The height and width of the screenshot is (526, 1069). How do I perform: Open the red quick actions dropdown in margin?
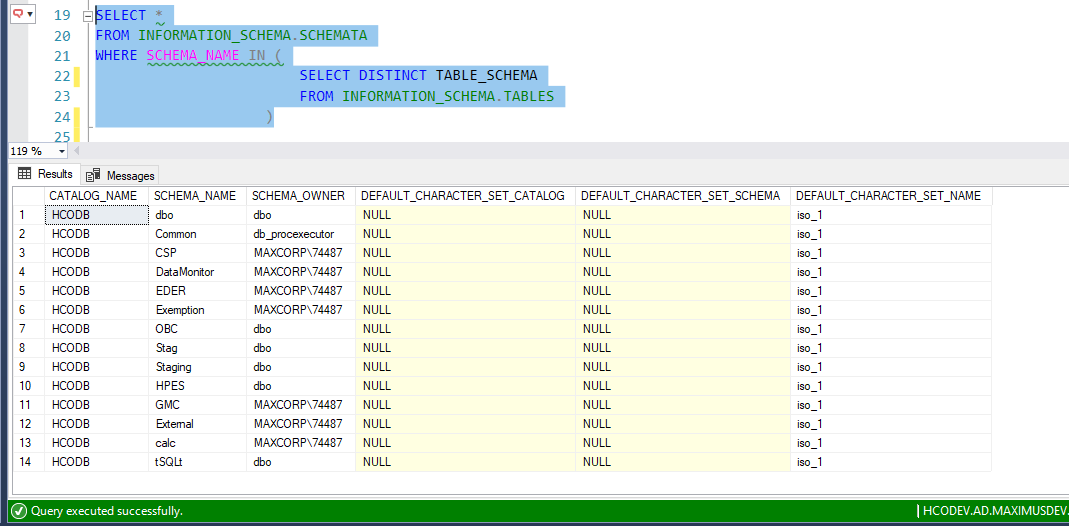pos(22,14)
